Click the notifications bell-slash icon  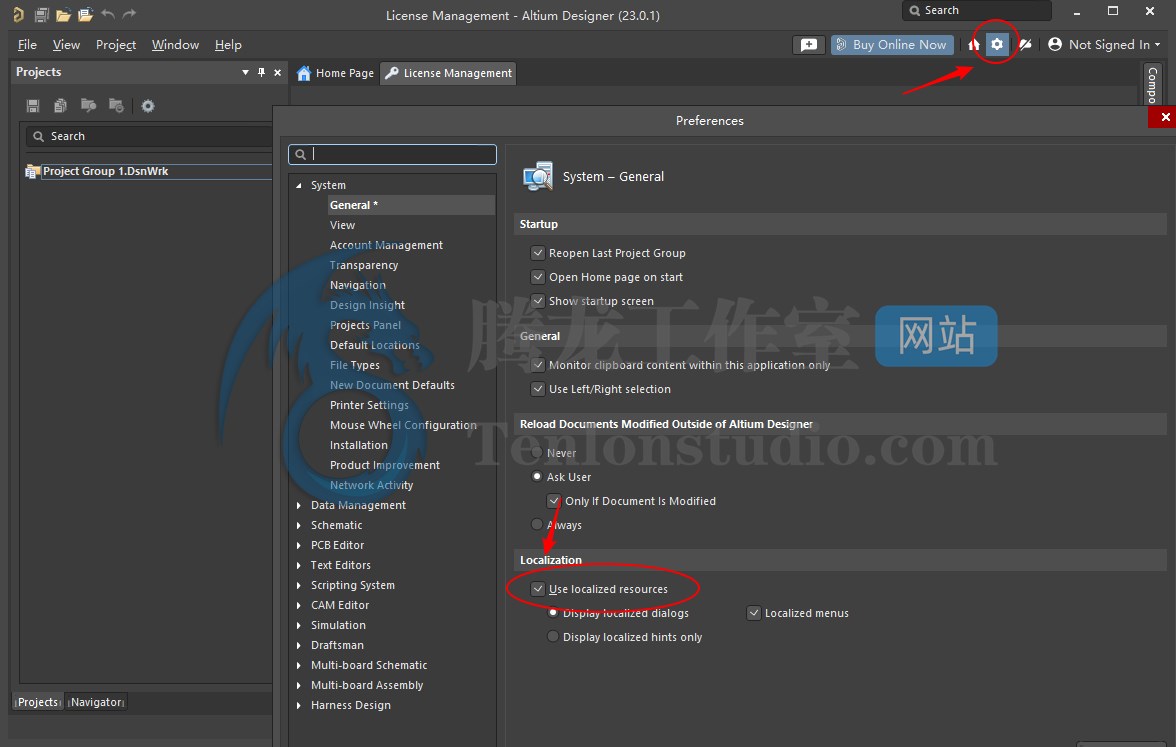pos(1025,45)
